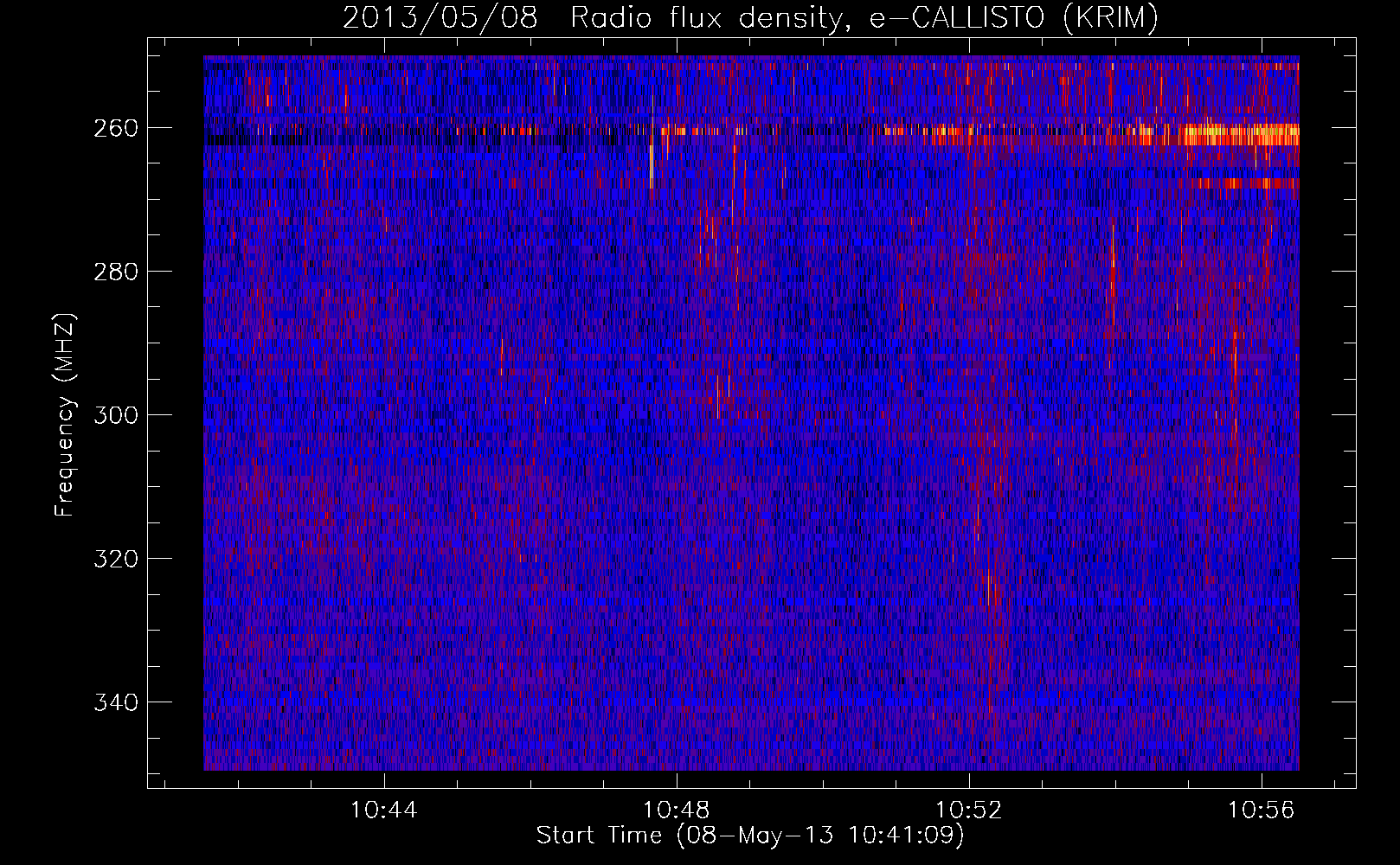Click the 10:48 time tick label
The height and width of the screenshot is (865, 1400).
point(677,811)
